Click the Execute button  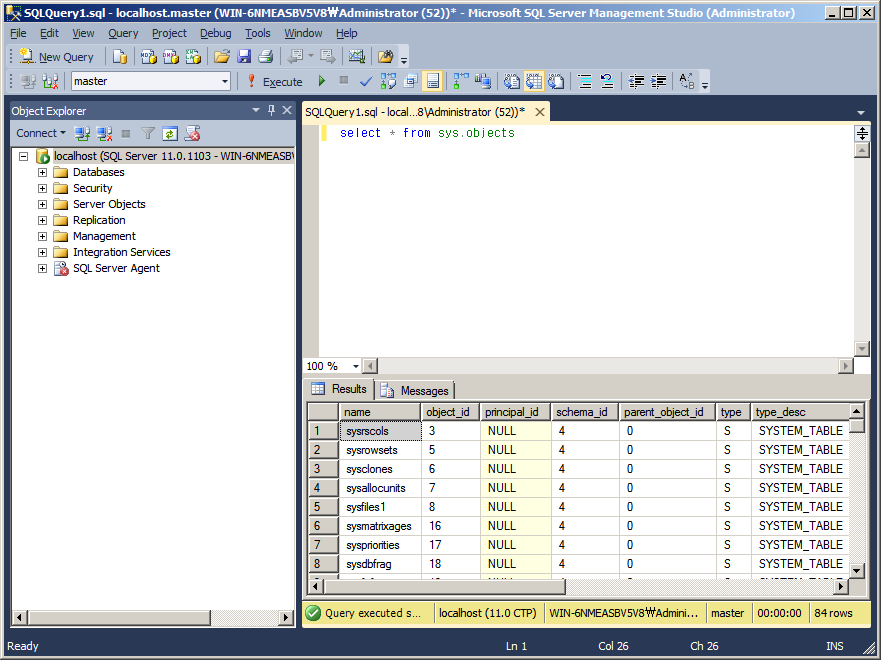[x=275, y=81]
